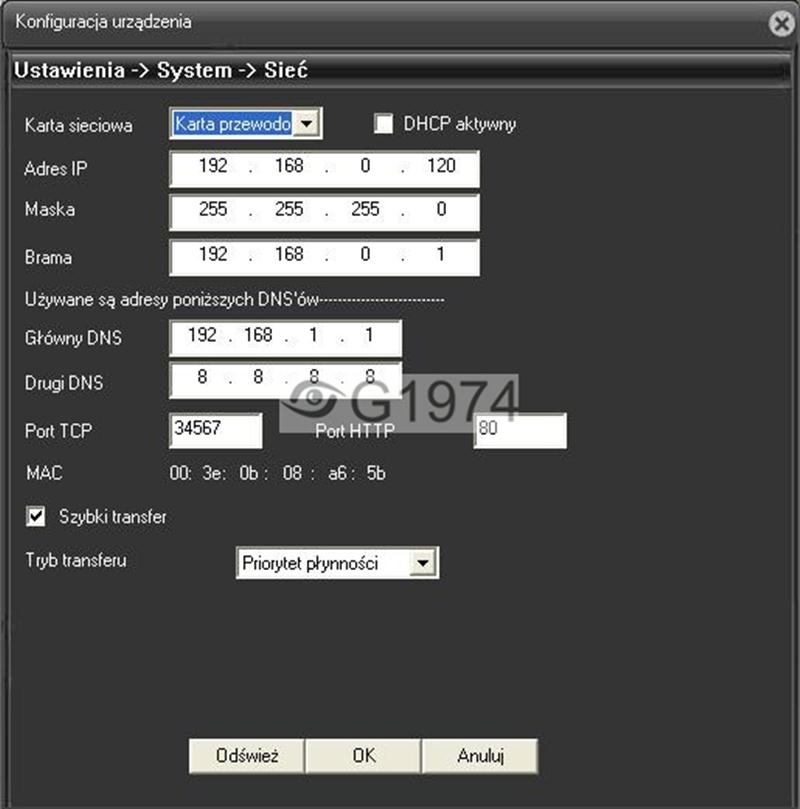This screenshot has height=809, width=800.
Task: Click the Ustawienia -> System -> Sieć heading
Action: [160, 70]
